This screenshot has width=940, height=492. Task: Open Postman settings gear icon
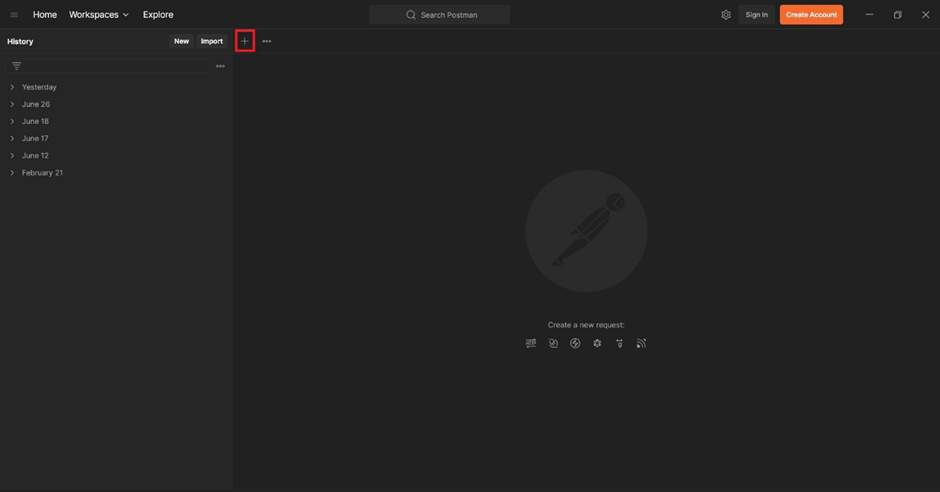(726, 15)
